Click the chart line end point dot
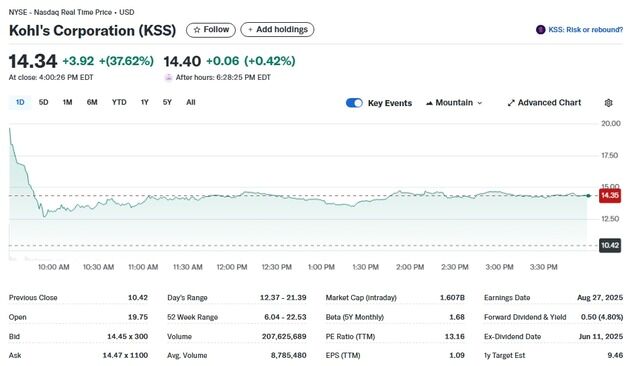The width and height of the screenshot is (628, 366). 588,195
